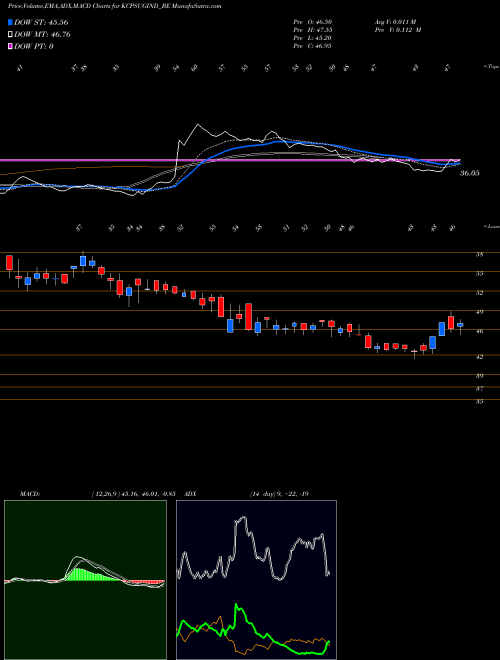The height and width of the screenshot is (660, 500).
Task: Click the 'ADX' panel heading
Action: (x=190, y=494)
